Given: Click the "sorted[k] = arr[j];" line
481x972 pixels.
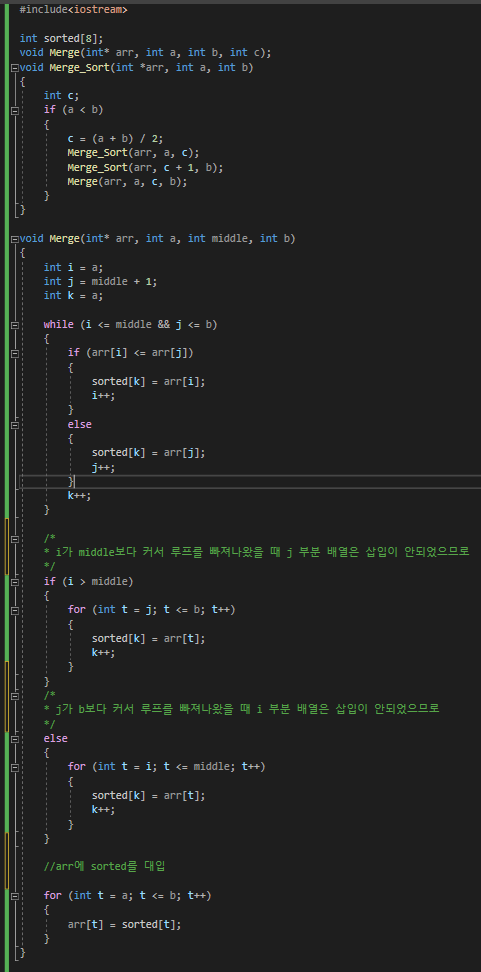Looking at the screenshot, I should tap(148, 453).
